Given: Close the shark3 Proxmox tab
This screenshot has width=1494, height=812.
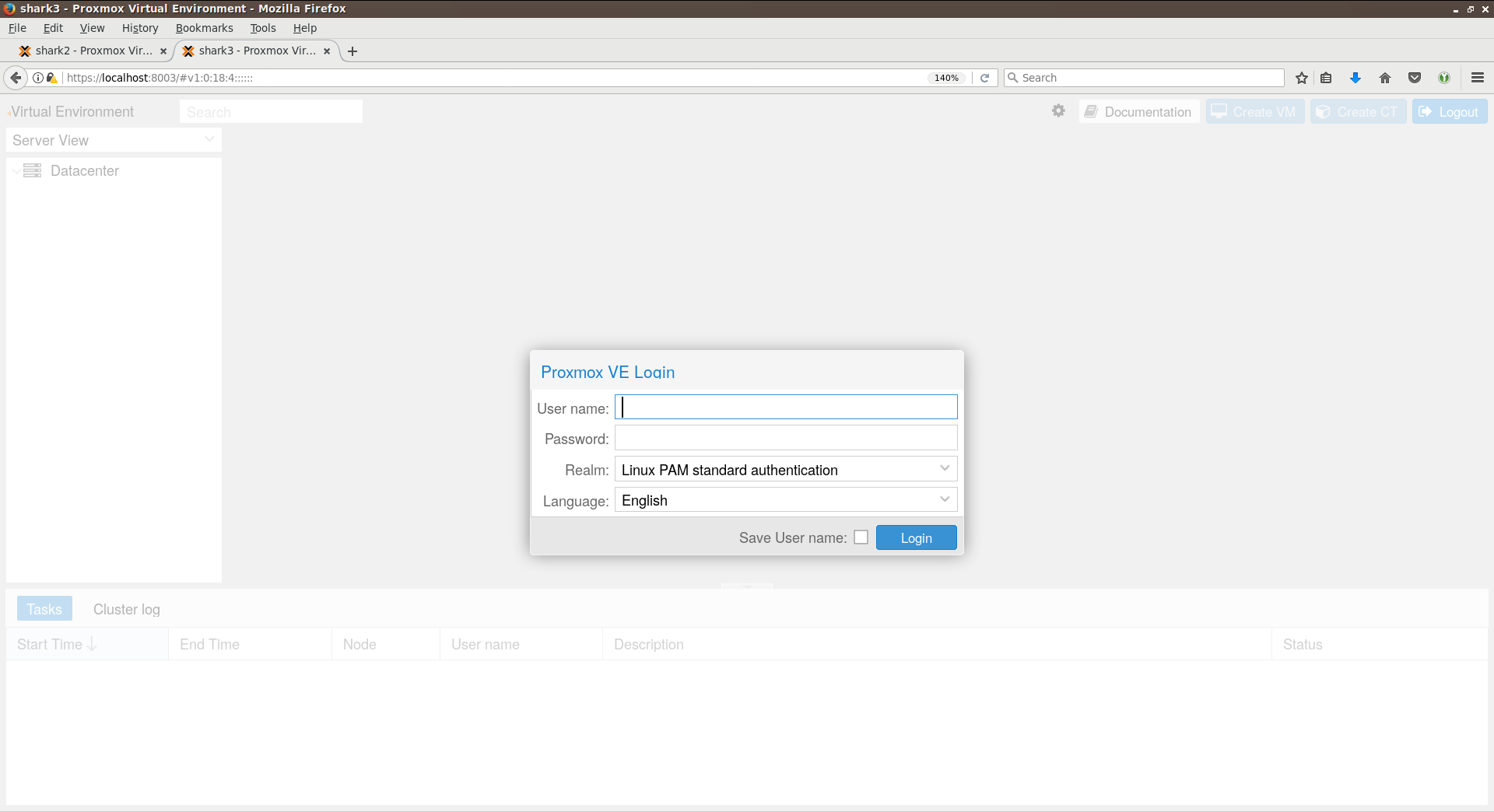Looking at the screenshot, I should [327, 51].
